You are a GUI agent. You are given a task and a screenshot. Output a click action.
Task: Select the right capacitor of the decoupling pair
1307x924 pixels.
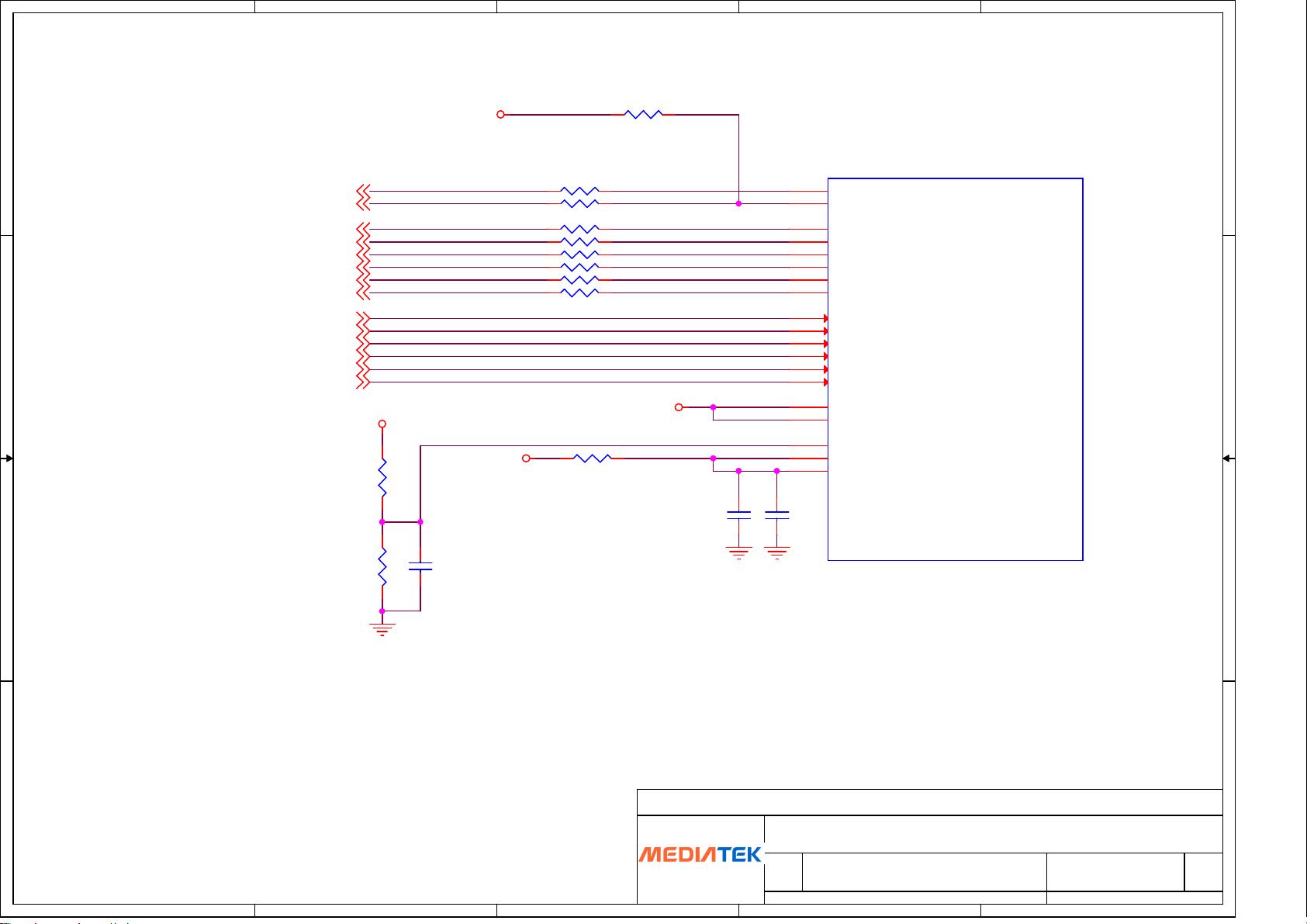click(776, 514)
